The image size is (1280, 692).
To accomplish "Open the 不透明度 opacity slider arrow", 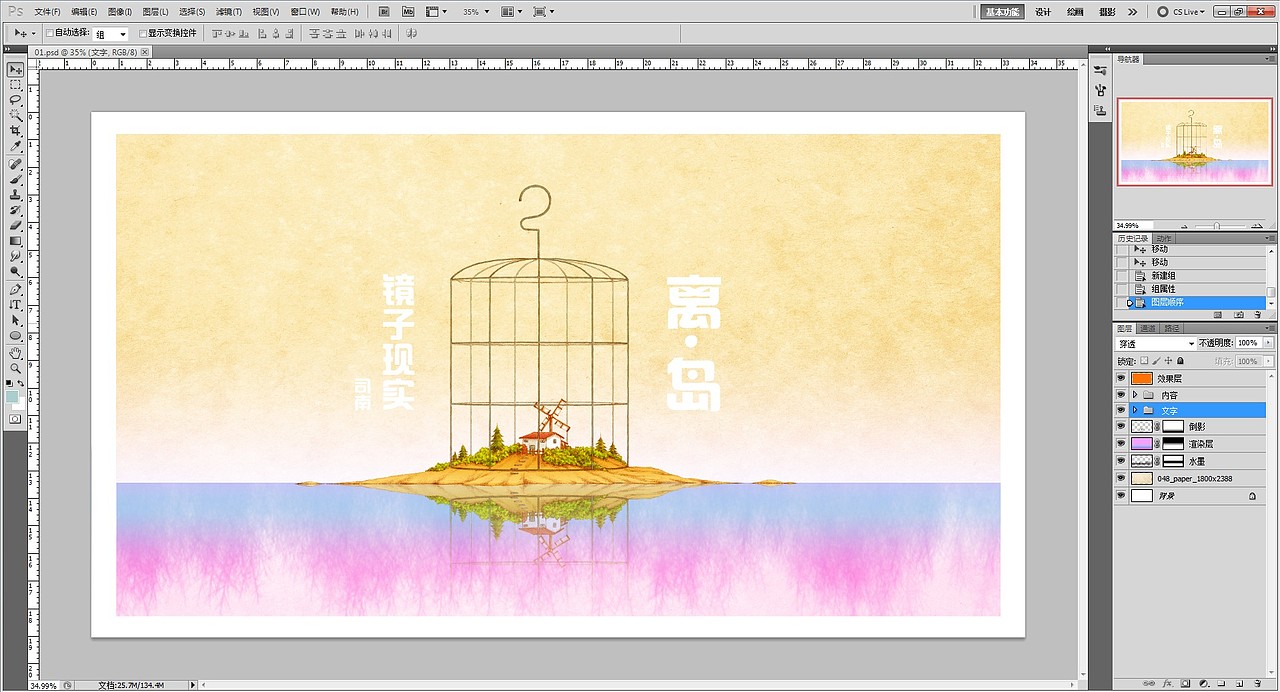I will (1269, 343).
